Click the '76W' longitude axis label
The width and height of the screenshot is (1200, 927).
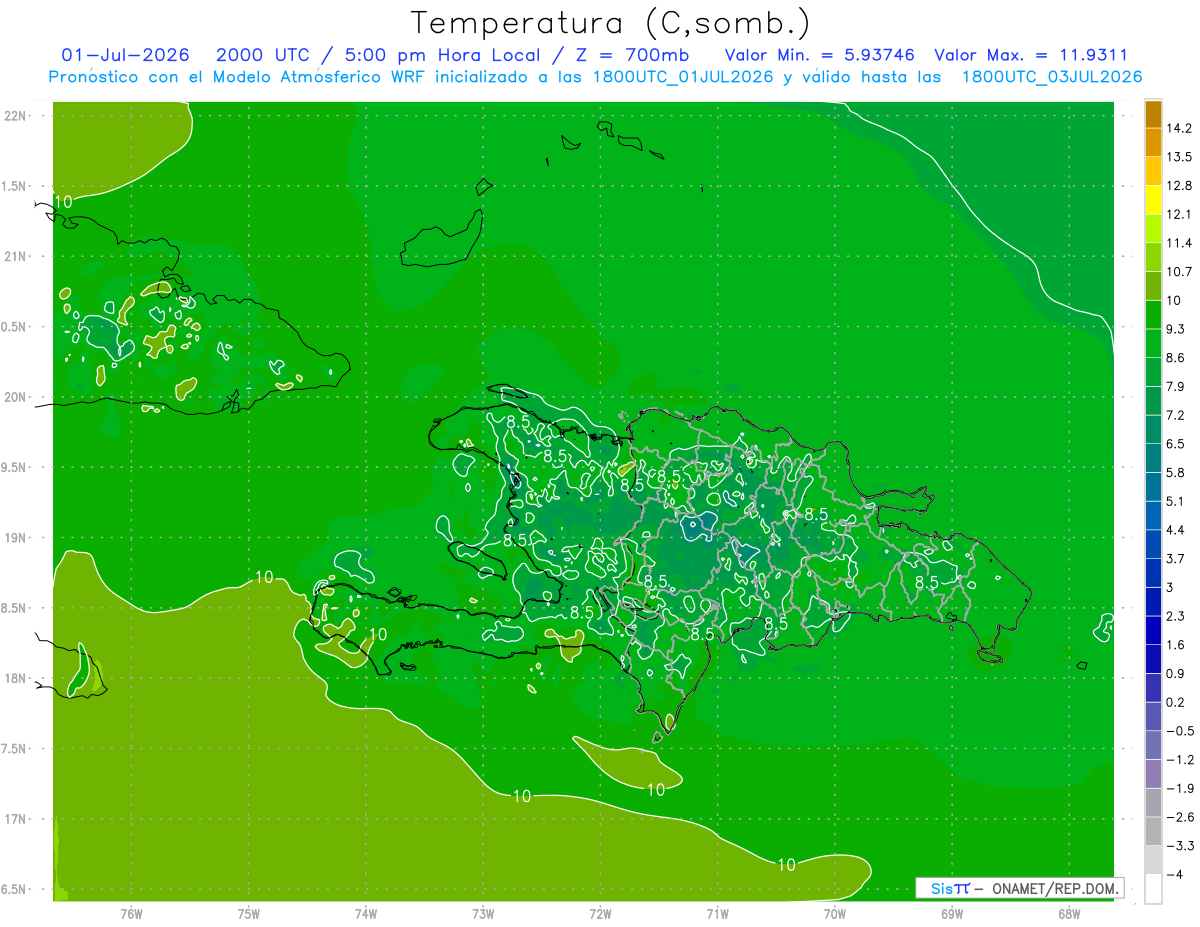pyautogui.click(x=131, y=913)
